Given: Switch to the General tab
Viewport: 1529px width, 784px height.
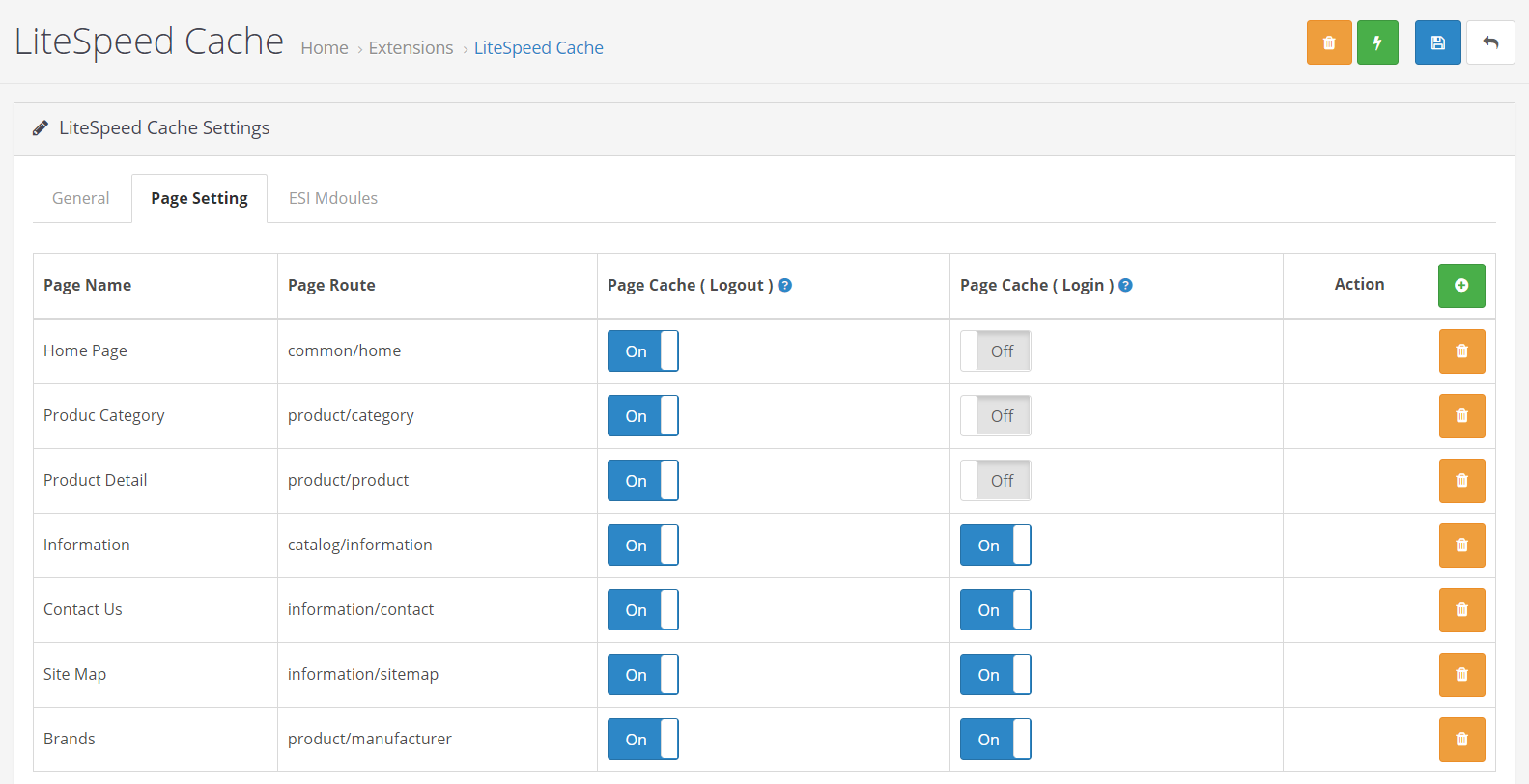Looking at the screenshot, I should click(81, 198).
